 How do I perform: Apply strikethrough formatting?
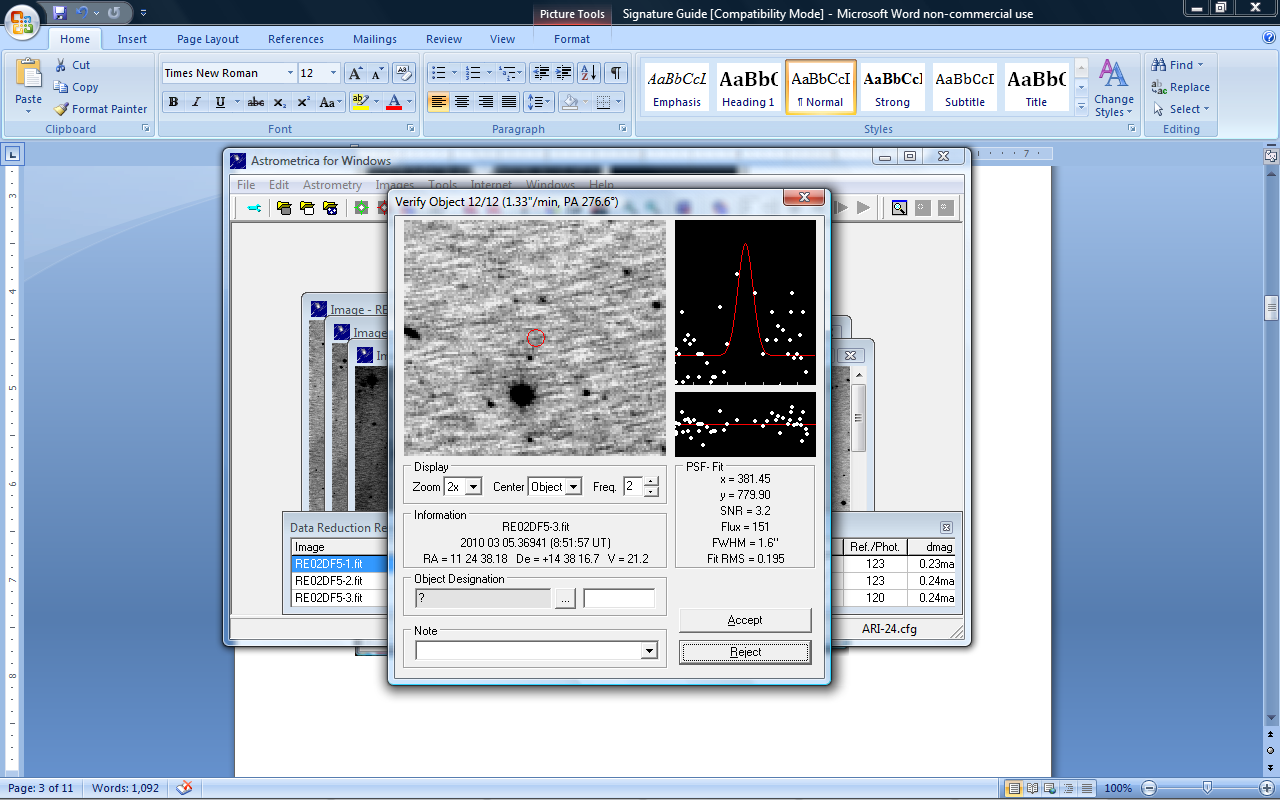[x=256, y=102]
